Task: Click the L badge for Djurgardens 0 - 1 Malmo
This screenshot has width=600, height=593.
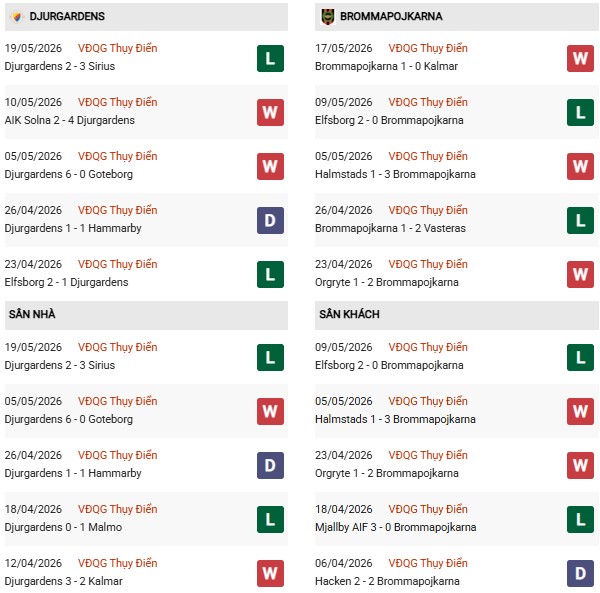Action: tap(270, 520)
